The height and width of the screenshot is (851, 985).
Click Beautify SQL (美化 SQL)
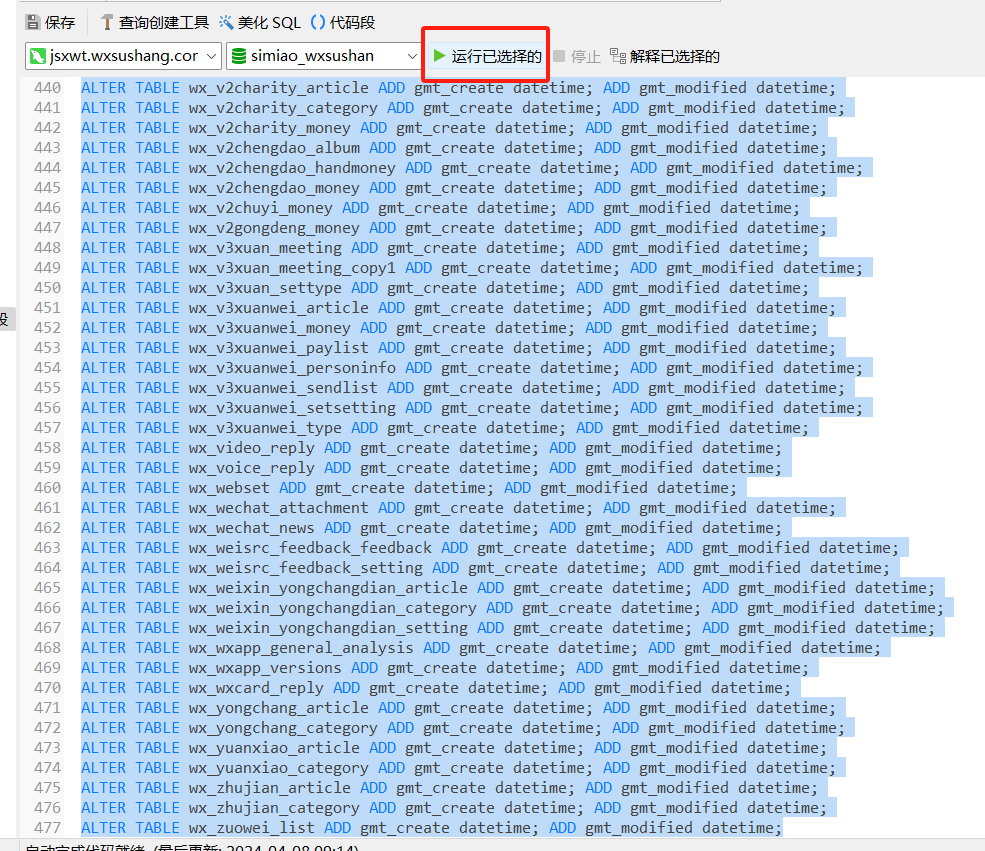pos(259,23)
